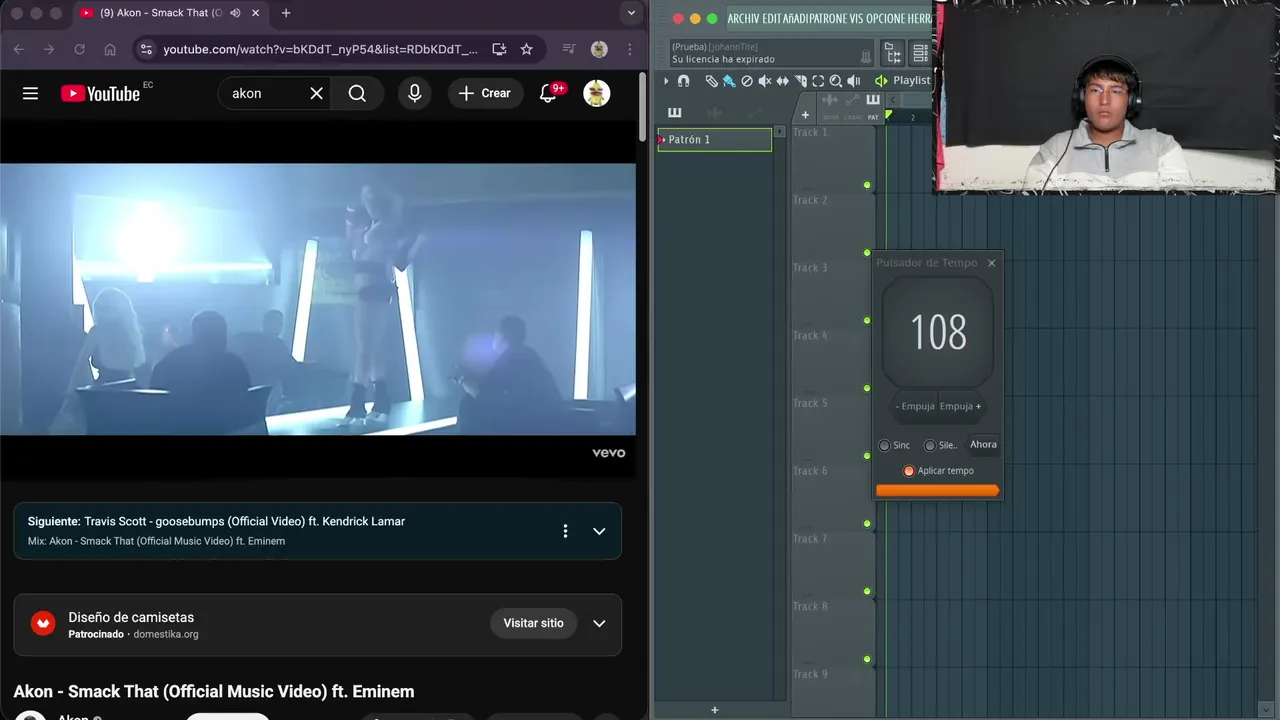Image resolution: width=1280 pixels, height=720 pixels.
Task: Select the Playback speaker tool in playlist toolbar
Action: tap(854, 81)
